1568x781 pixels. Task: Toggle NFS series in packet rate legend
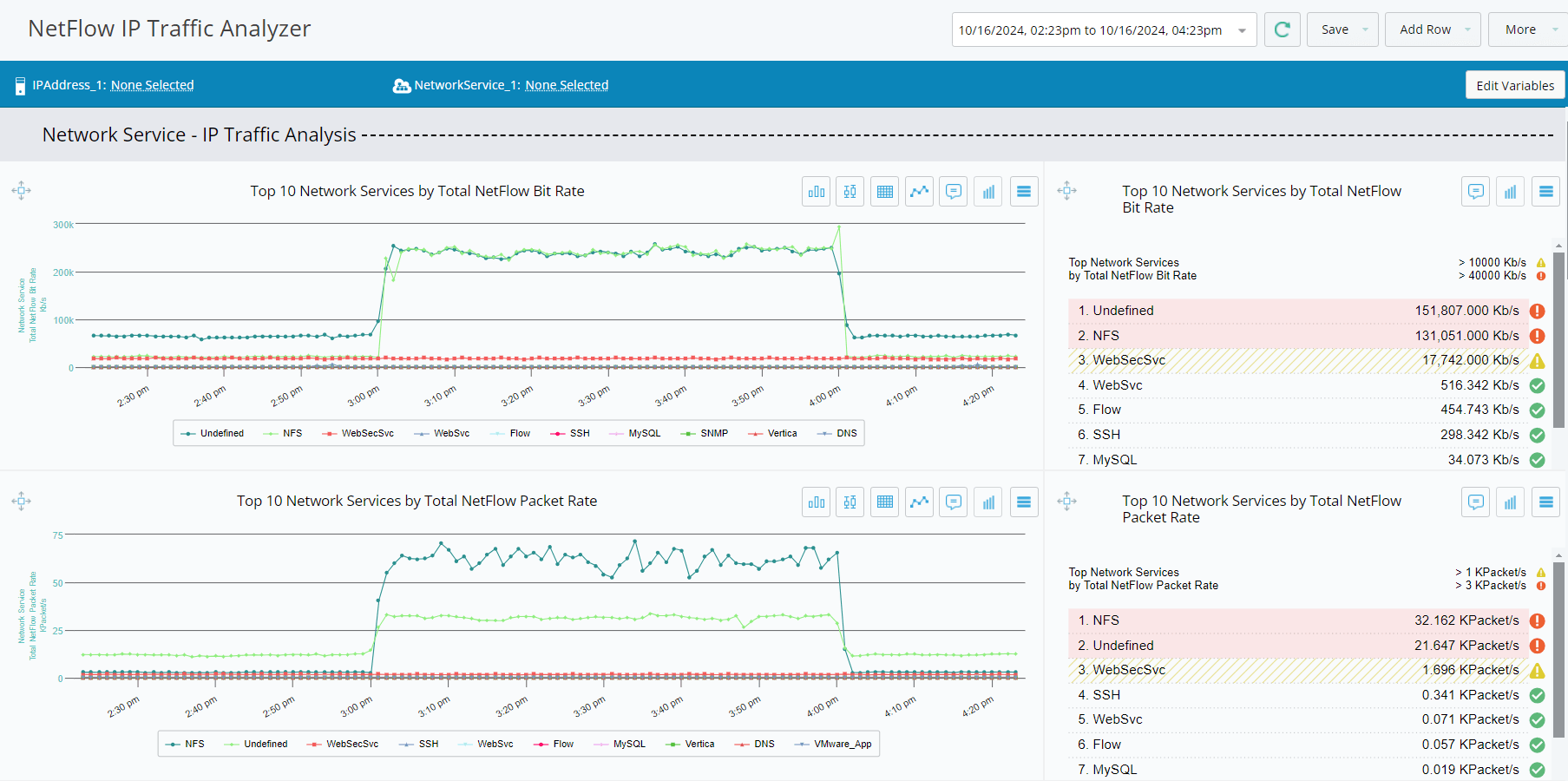pos(185,744)
